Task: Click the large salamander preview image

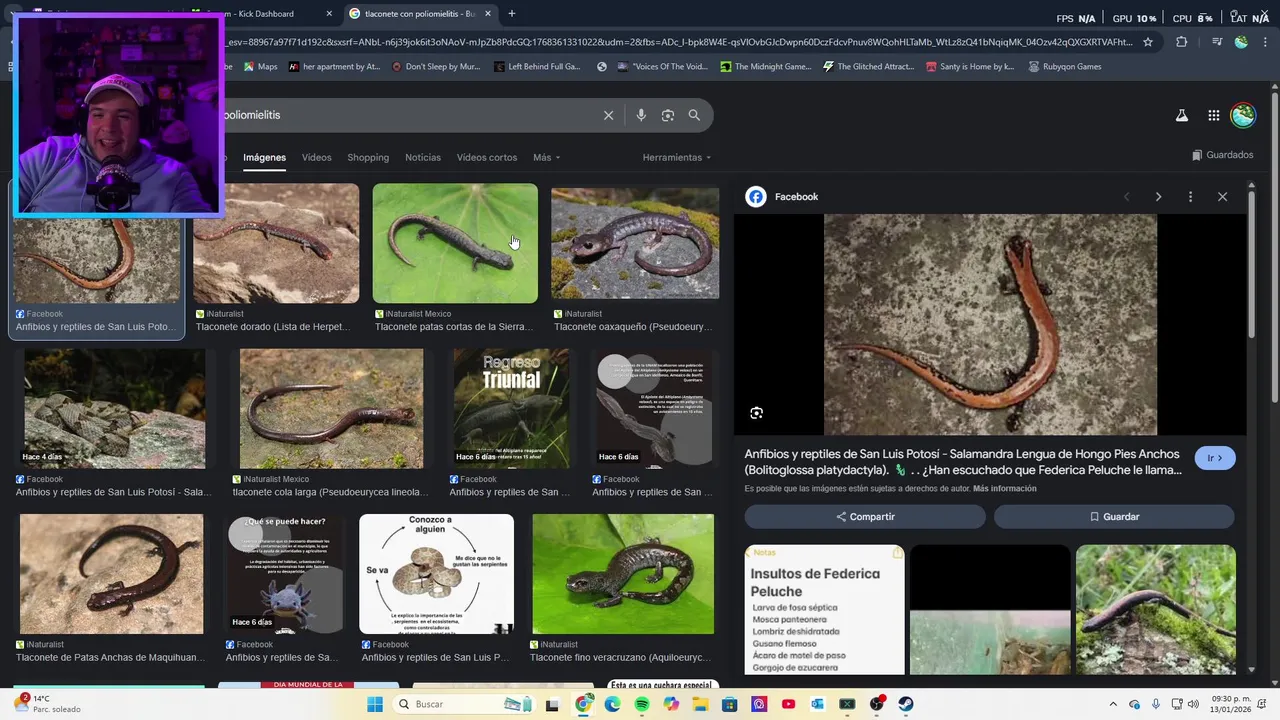Action: click(990, 325)
